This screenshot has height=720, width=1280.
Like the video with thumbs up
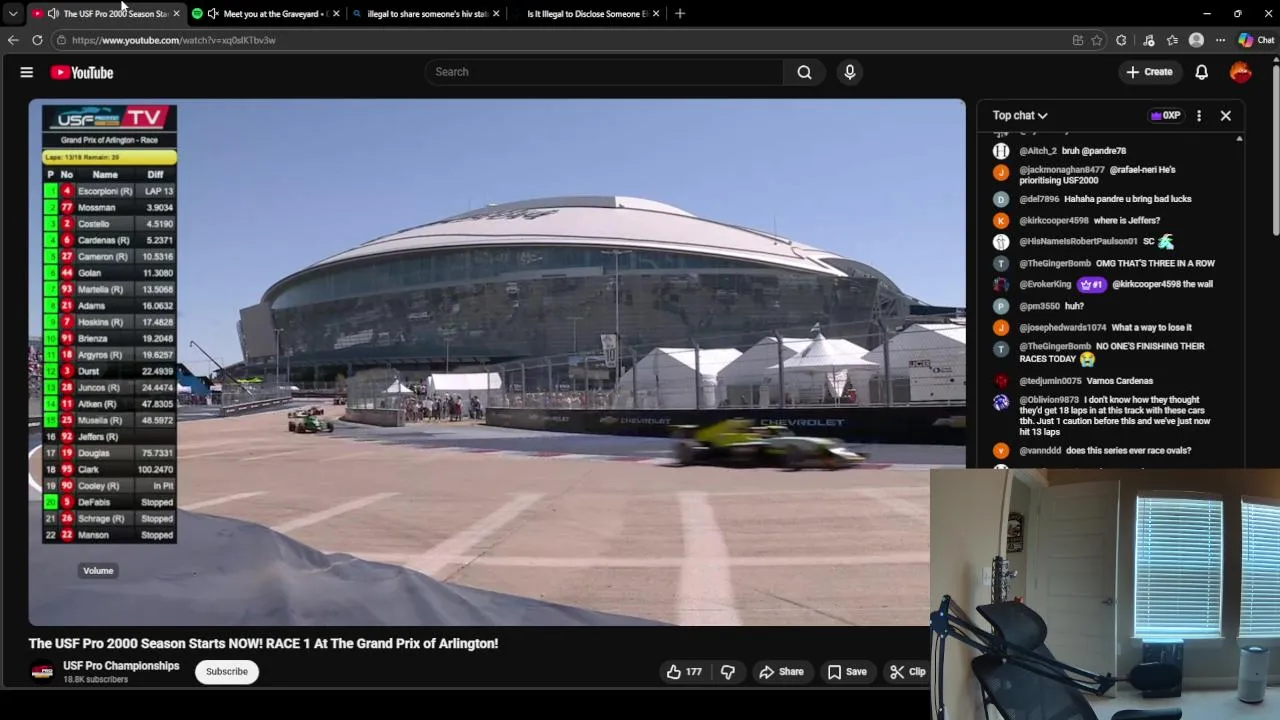684,672
